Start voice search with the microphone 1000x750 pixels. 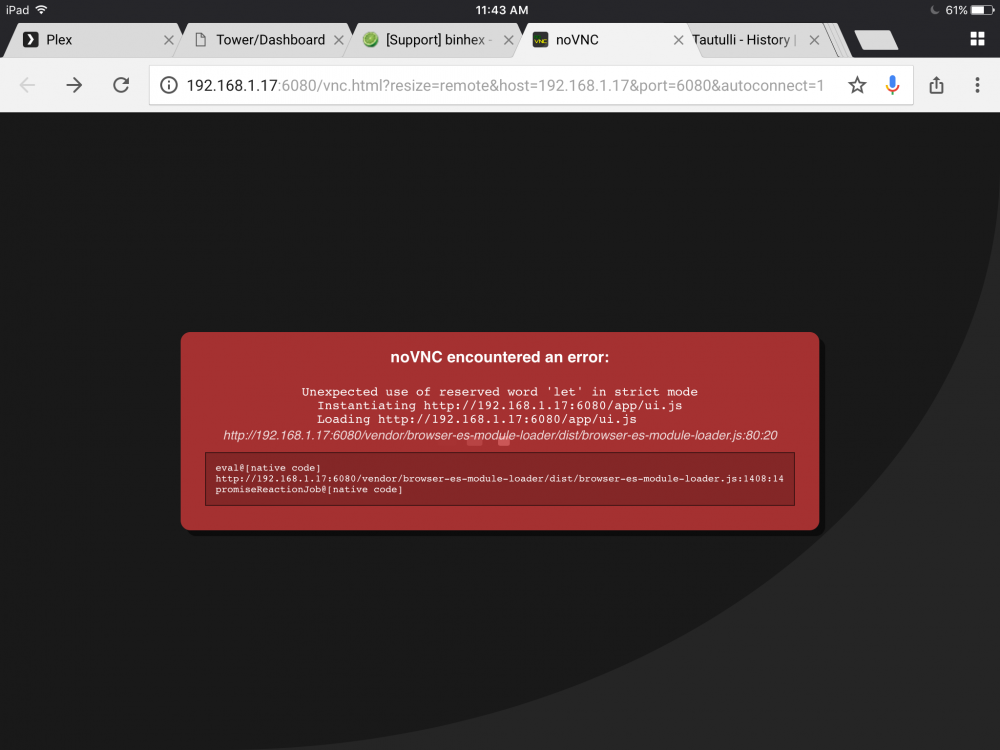point(892,85)
